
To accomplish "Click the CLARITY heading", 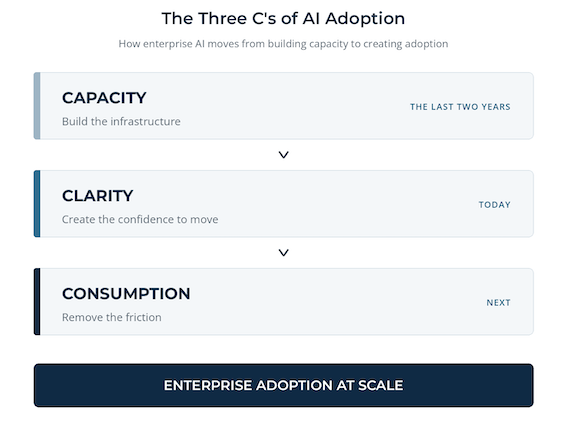I will [98, 196].
